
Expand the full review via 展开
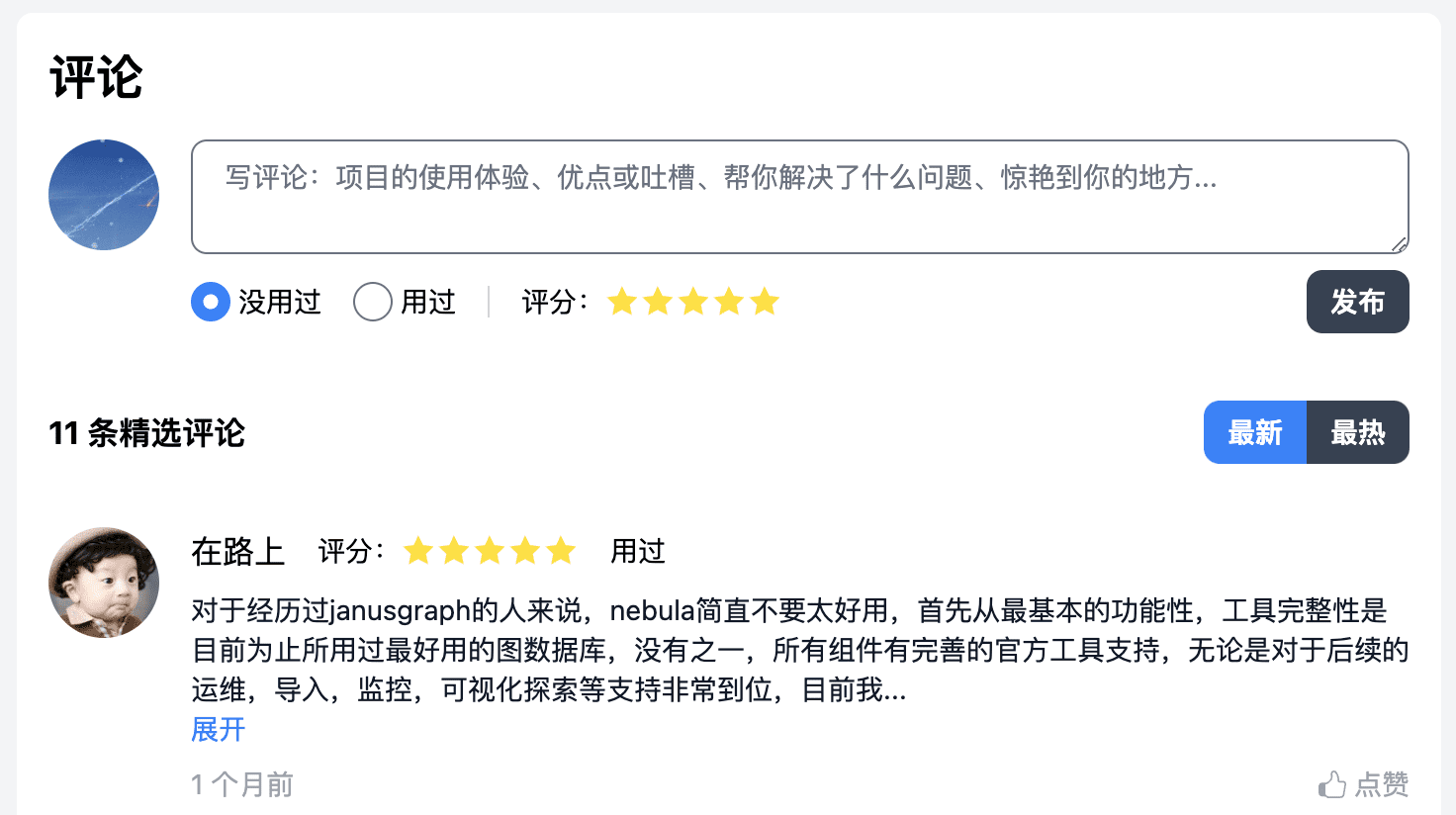(x=219, y=730)
